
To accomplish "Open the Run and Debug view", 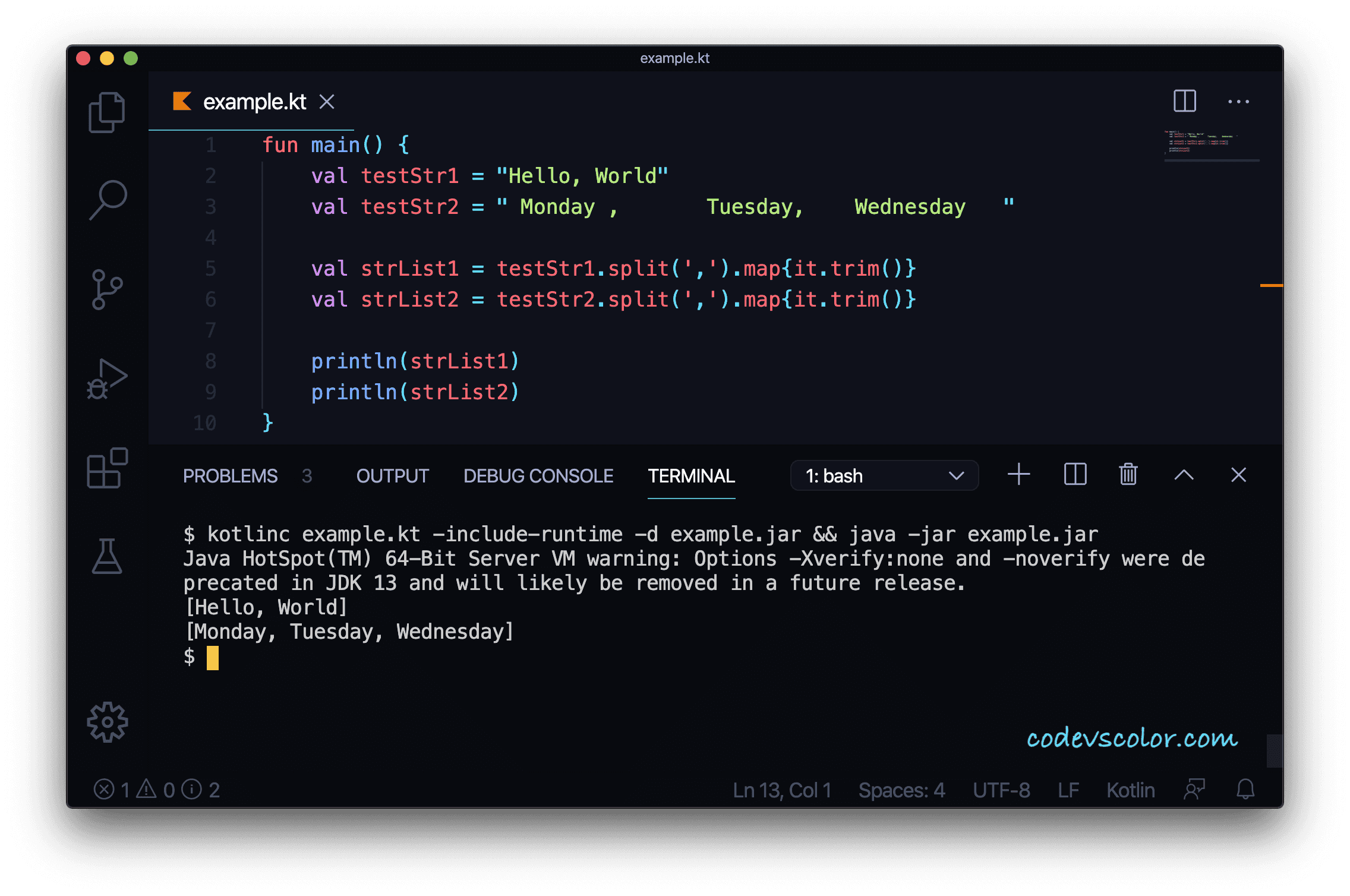I will (107, 378).
